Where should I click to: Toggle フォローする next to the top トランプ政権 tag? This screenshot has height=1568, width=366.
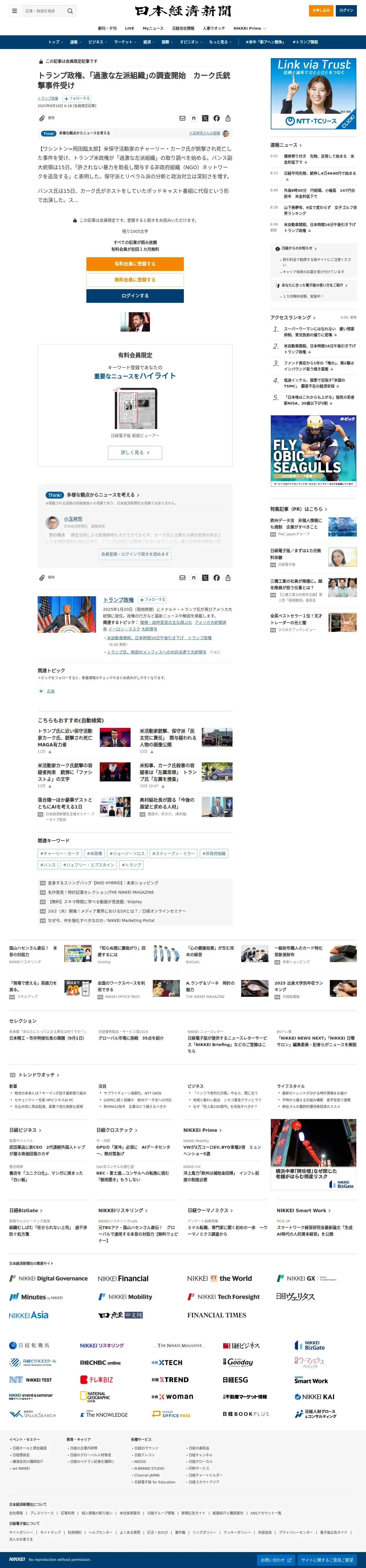[x=77, y=98]
